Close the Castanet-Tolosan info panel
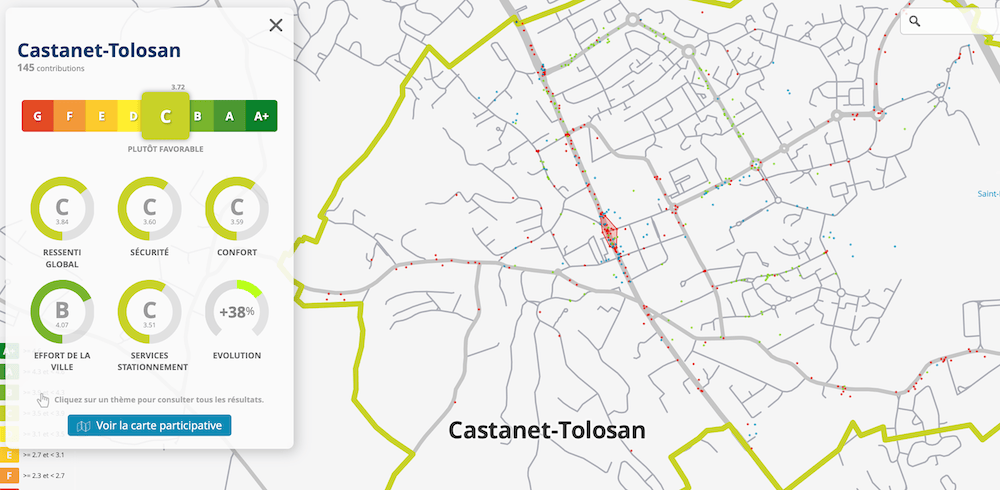 pos(276,26)
